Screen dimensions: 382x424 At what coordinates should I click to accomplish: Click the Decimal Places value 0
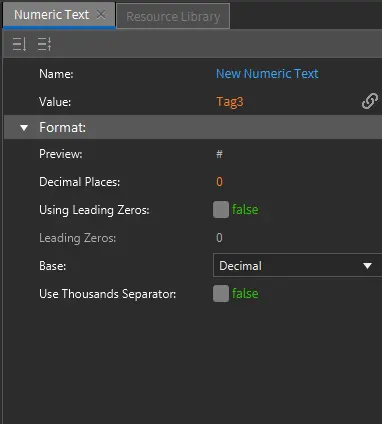click(x=219, y=182)
